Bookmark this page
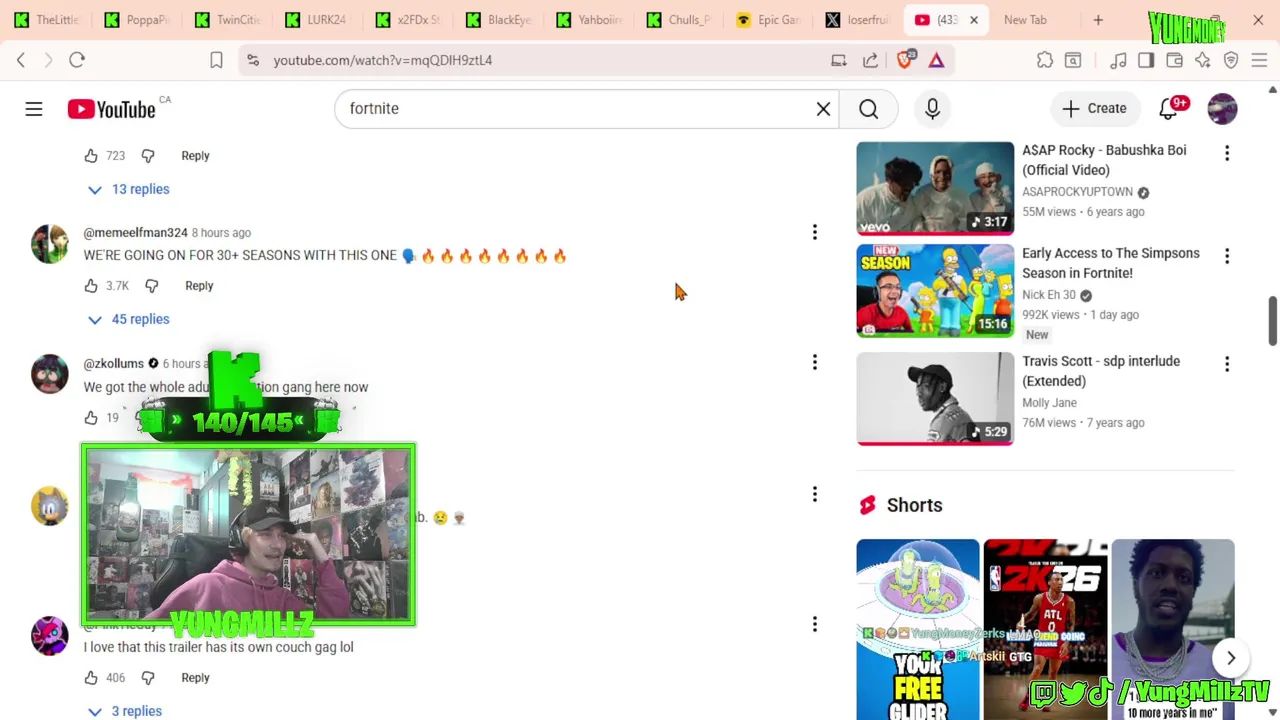 click(x=216, y=60)
